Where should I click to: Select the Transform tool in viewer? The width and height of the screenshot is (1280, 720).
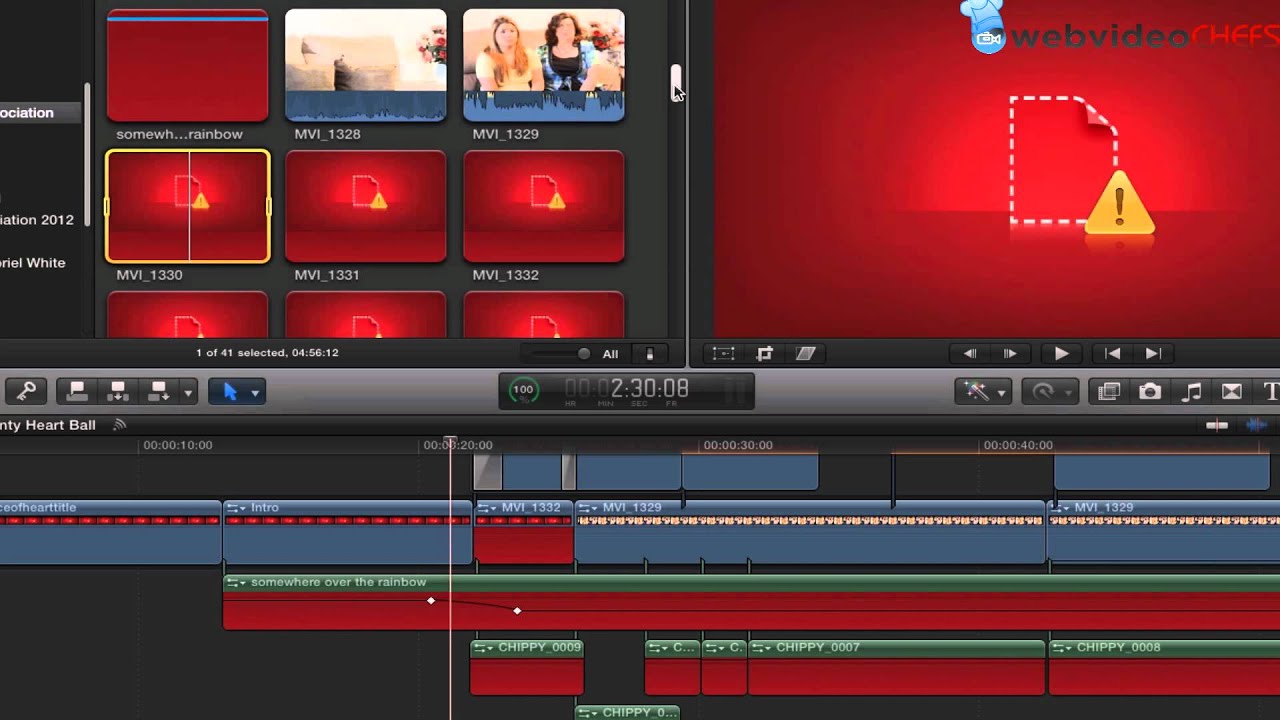pyautogui.click(x=723, y=353)
